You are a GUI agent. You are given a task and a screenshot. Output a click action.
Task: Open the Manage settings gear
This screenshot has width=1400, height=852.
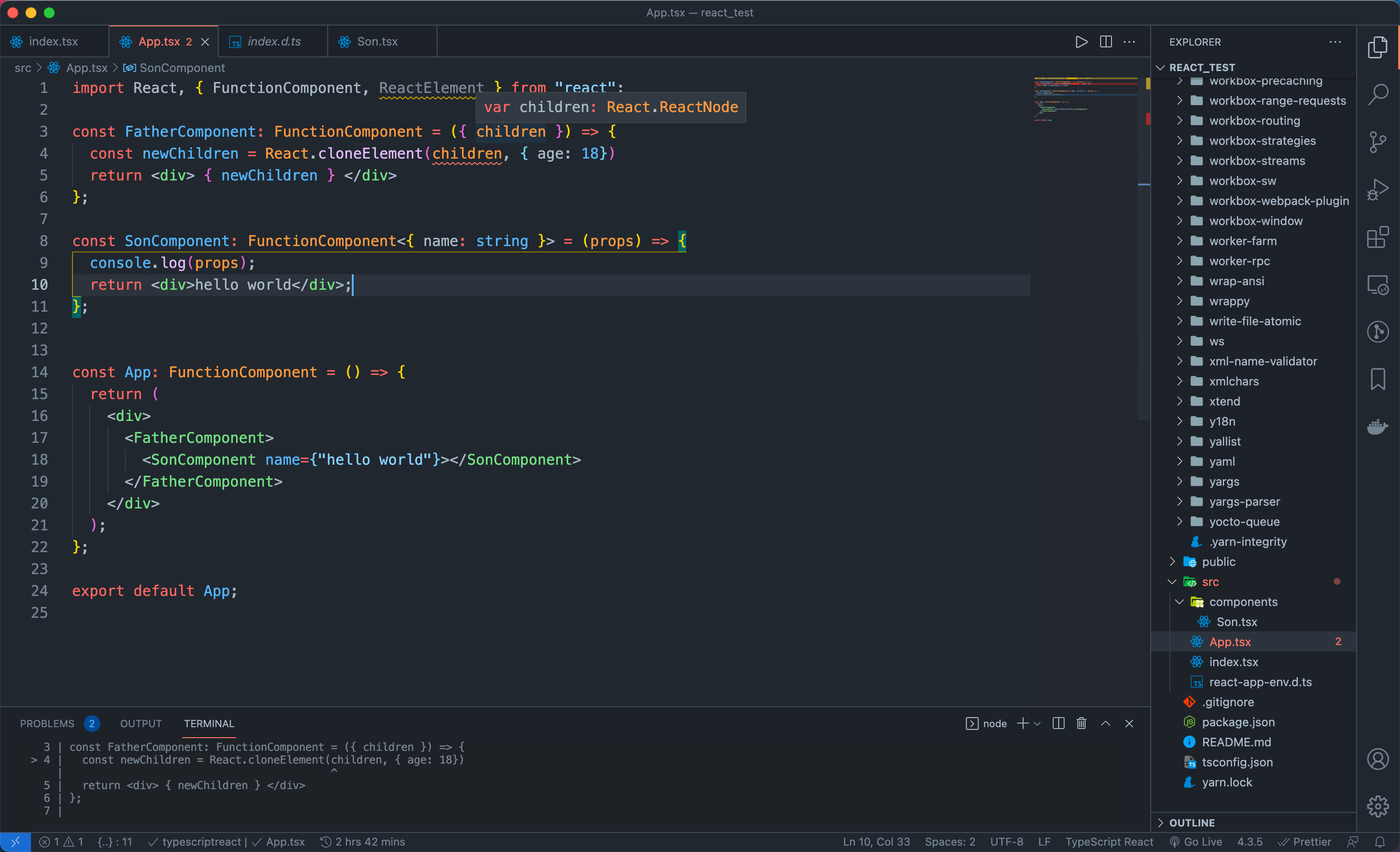(1378, 806)
